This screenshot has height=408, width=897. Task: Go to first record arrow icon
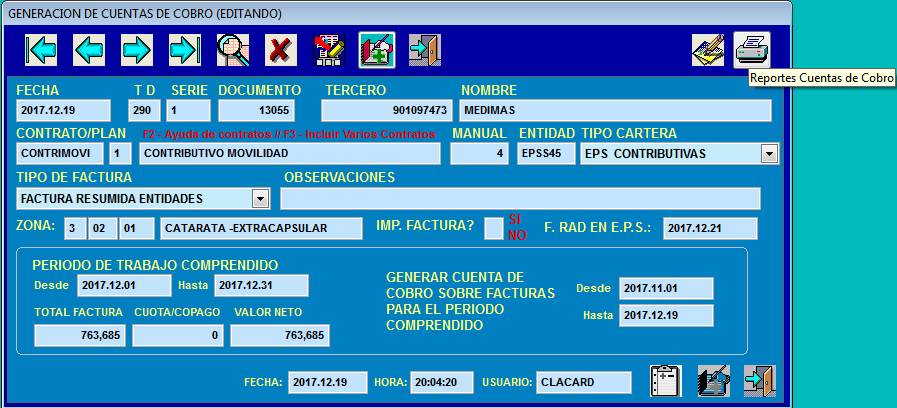tap(41, 50)
